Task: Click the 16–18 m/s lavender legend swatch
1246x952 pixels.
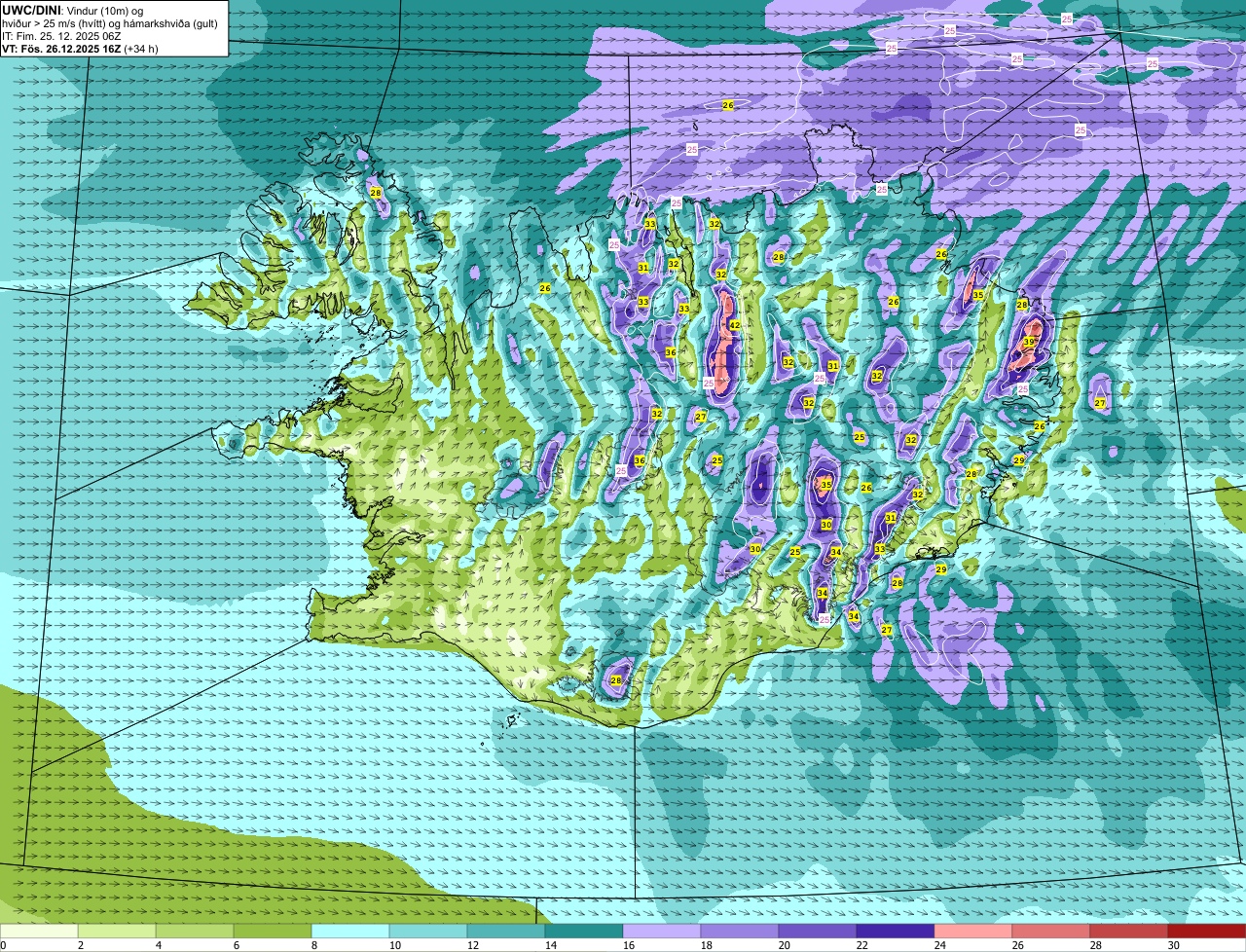Action: (x=662, y=931)
